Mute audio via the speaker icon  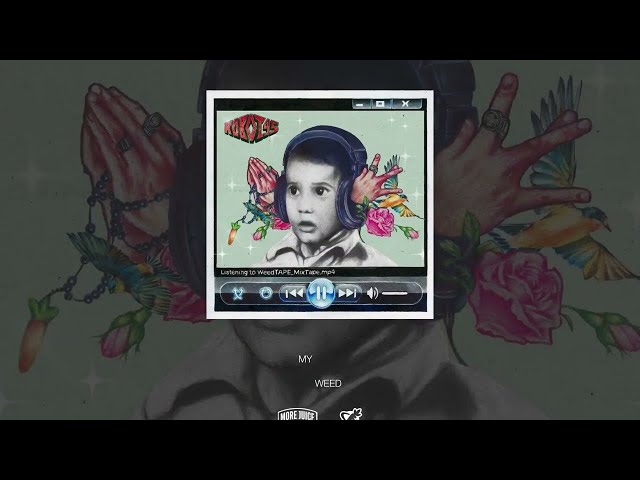pos(372,293)
